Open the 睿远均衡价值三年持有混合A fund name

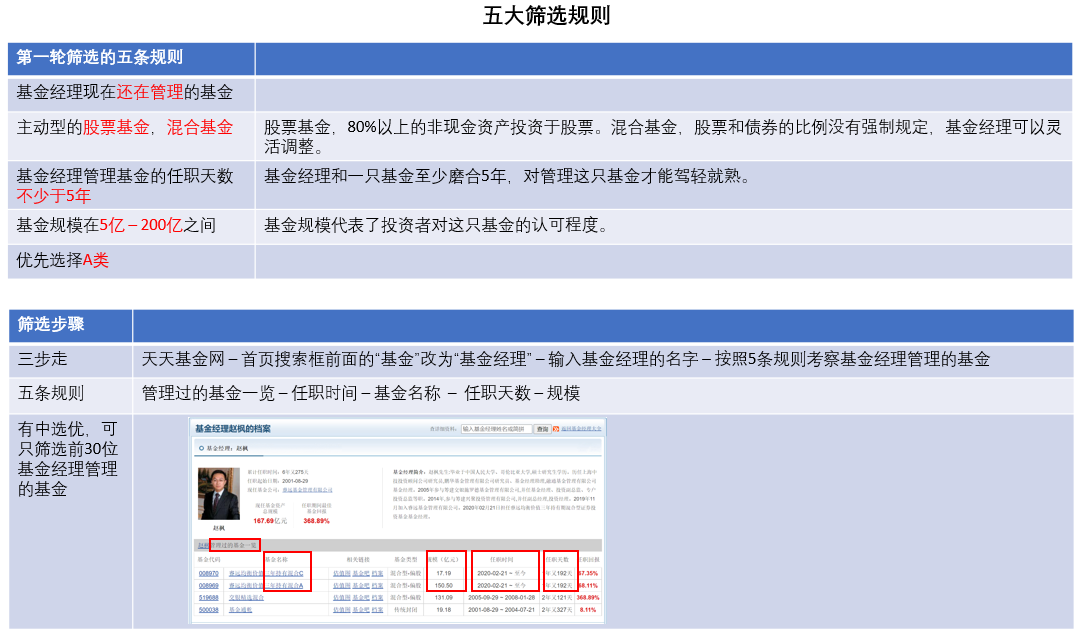coord(266,585)
